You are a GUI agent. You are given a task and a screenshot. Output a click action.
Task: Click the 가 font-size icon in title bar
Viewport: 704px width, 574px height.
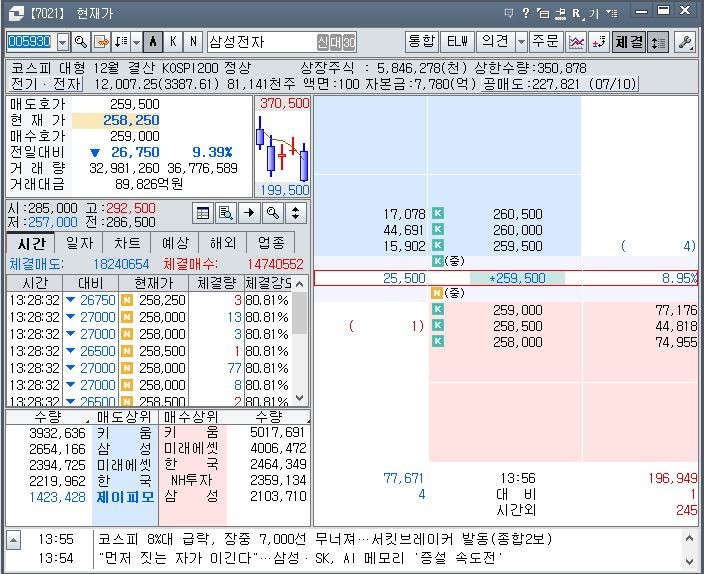[594, 13]
